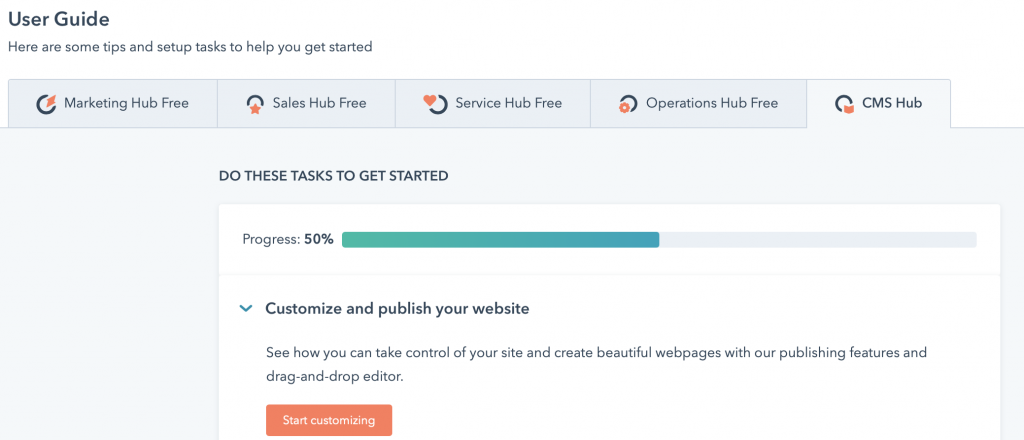Screen dimensions: 1024x440
Task: Click the Sales Hub star icon
Action: click(255, 103)
